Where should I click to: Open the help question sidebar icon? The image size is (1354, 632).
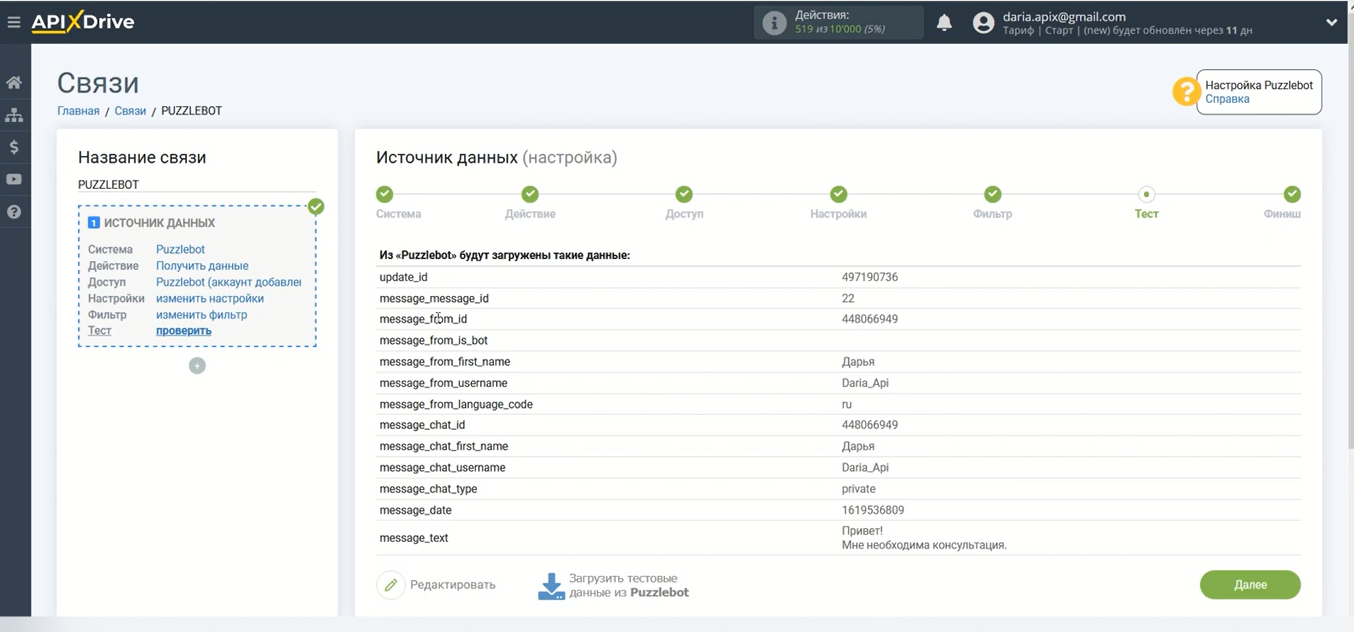[x=14, y=212]
